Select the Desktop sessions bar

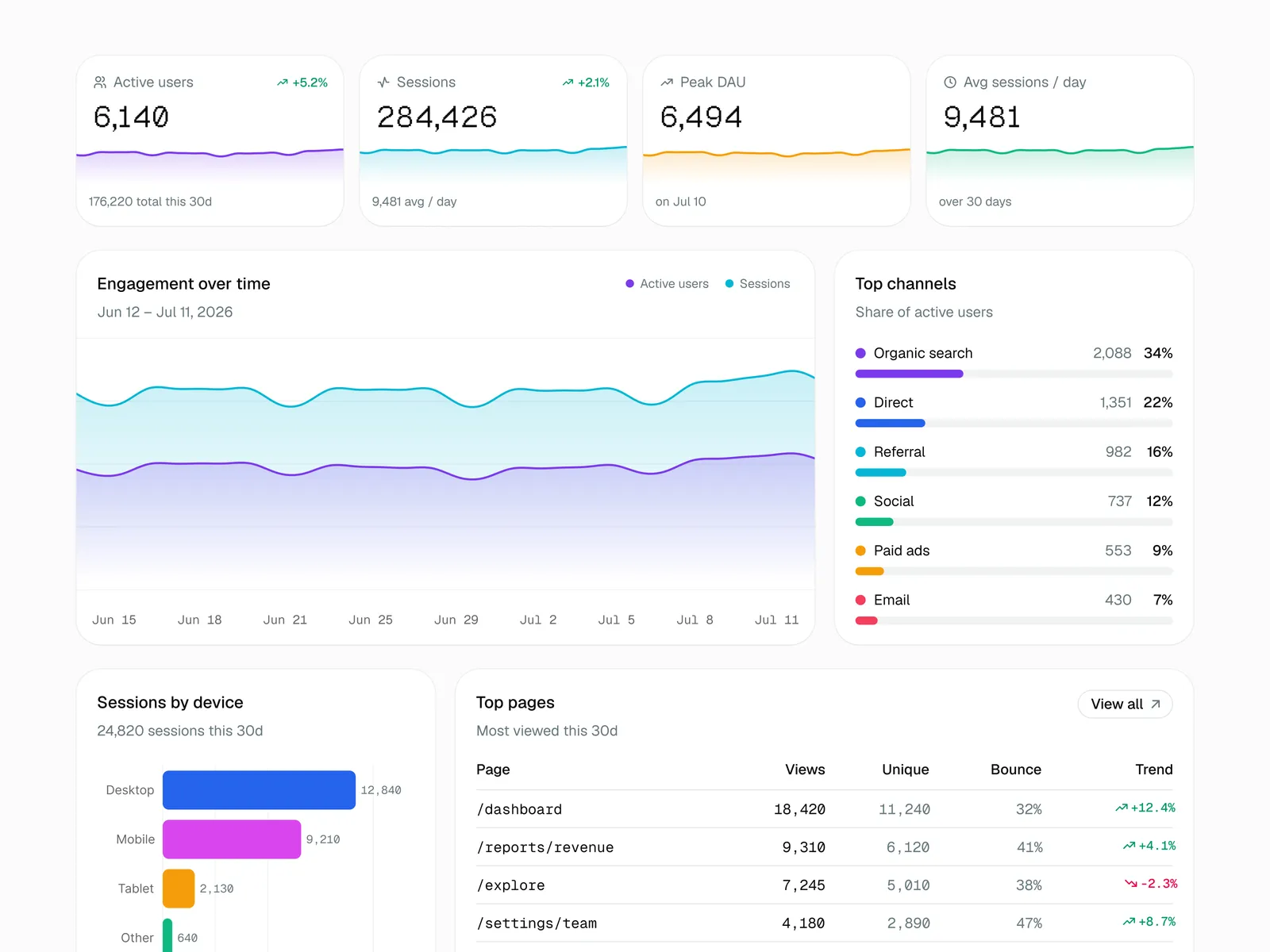(x=259, y=790)
